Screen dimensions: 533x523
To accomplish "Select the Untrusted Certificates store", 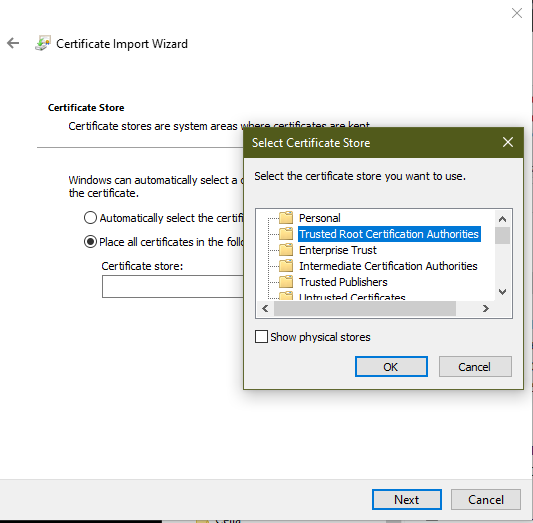I will pos(352,296).
